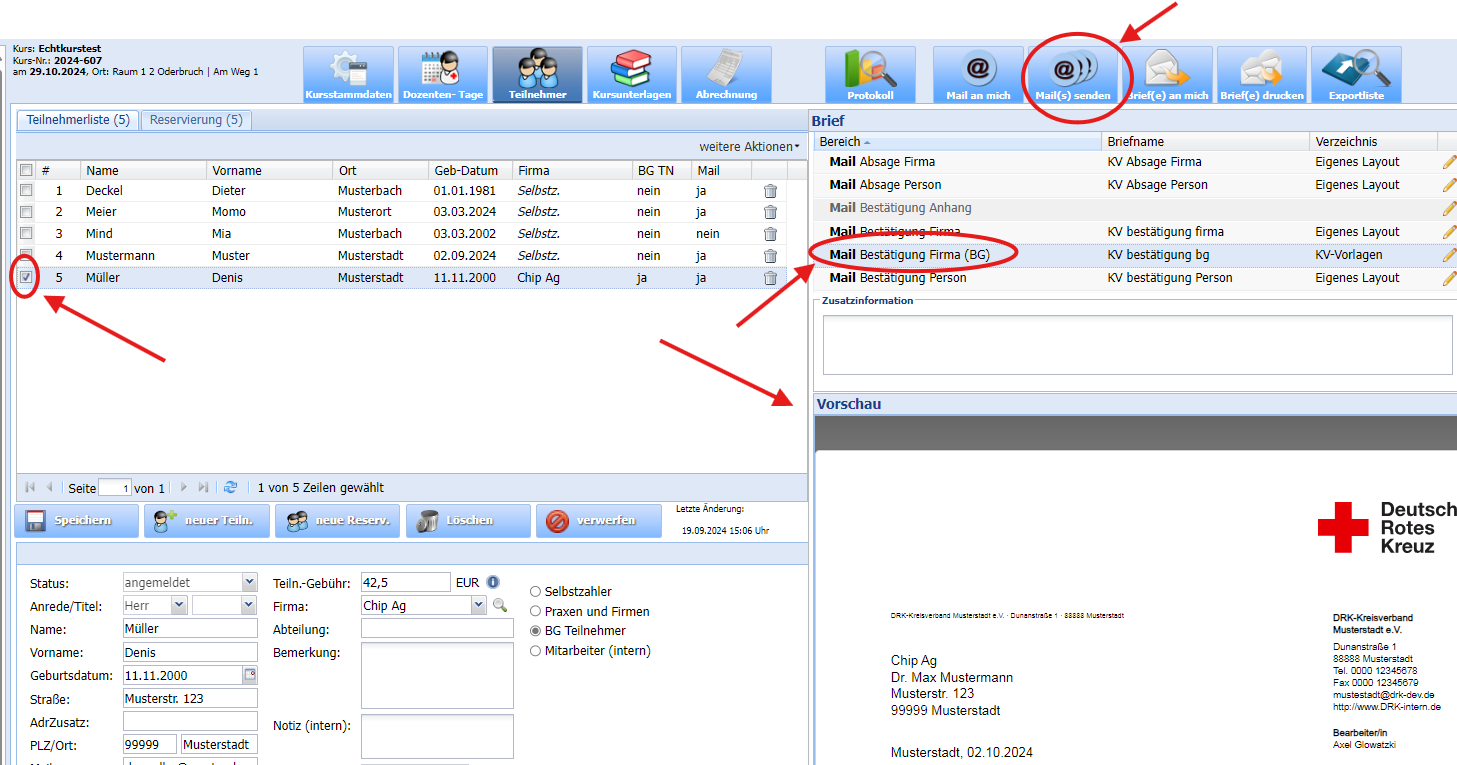Open Kursunterlagen books icon
This screenshot has width=1457, height=765.
(x=631, y=74)
